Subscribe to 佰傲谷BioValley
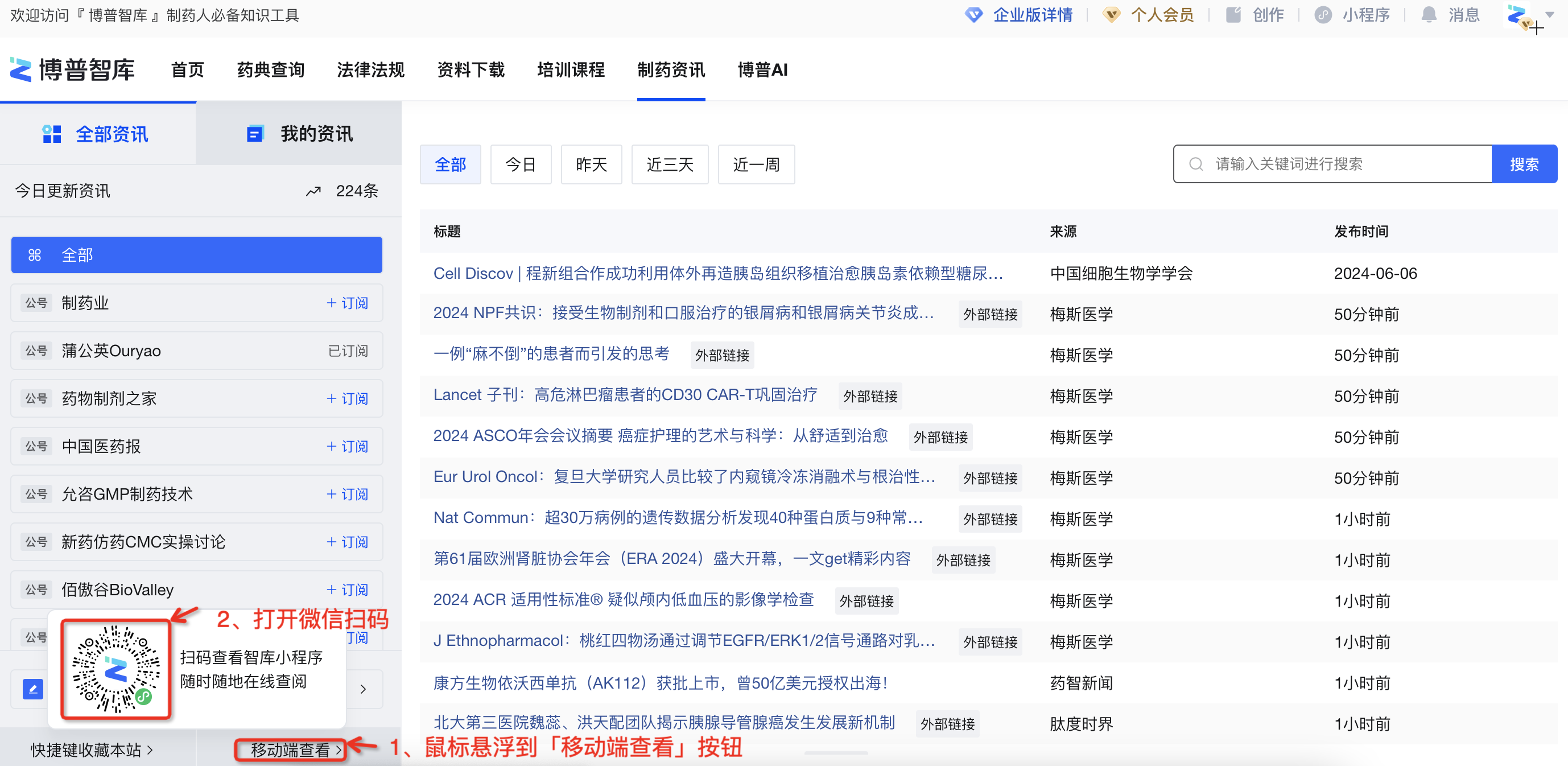Image resolution: width=1568 pixels, height=766 pixels. coord(348,590)
